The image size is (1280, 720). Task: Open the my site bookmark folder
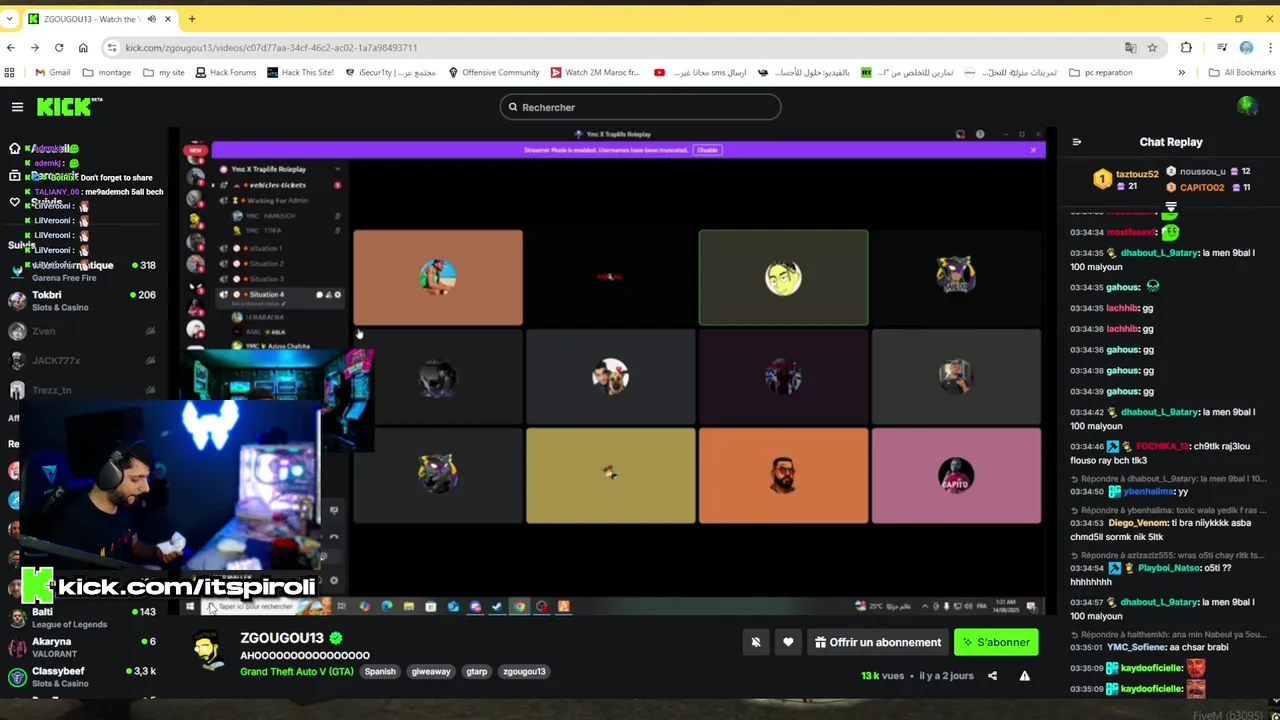click(164, 72)
